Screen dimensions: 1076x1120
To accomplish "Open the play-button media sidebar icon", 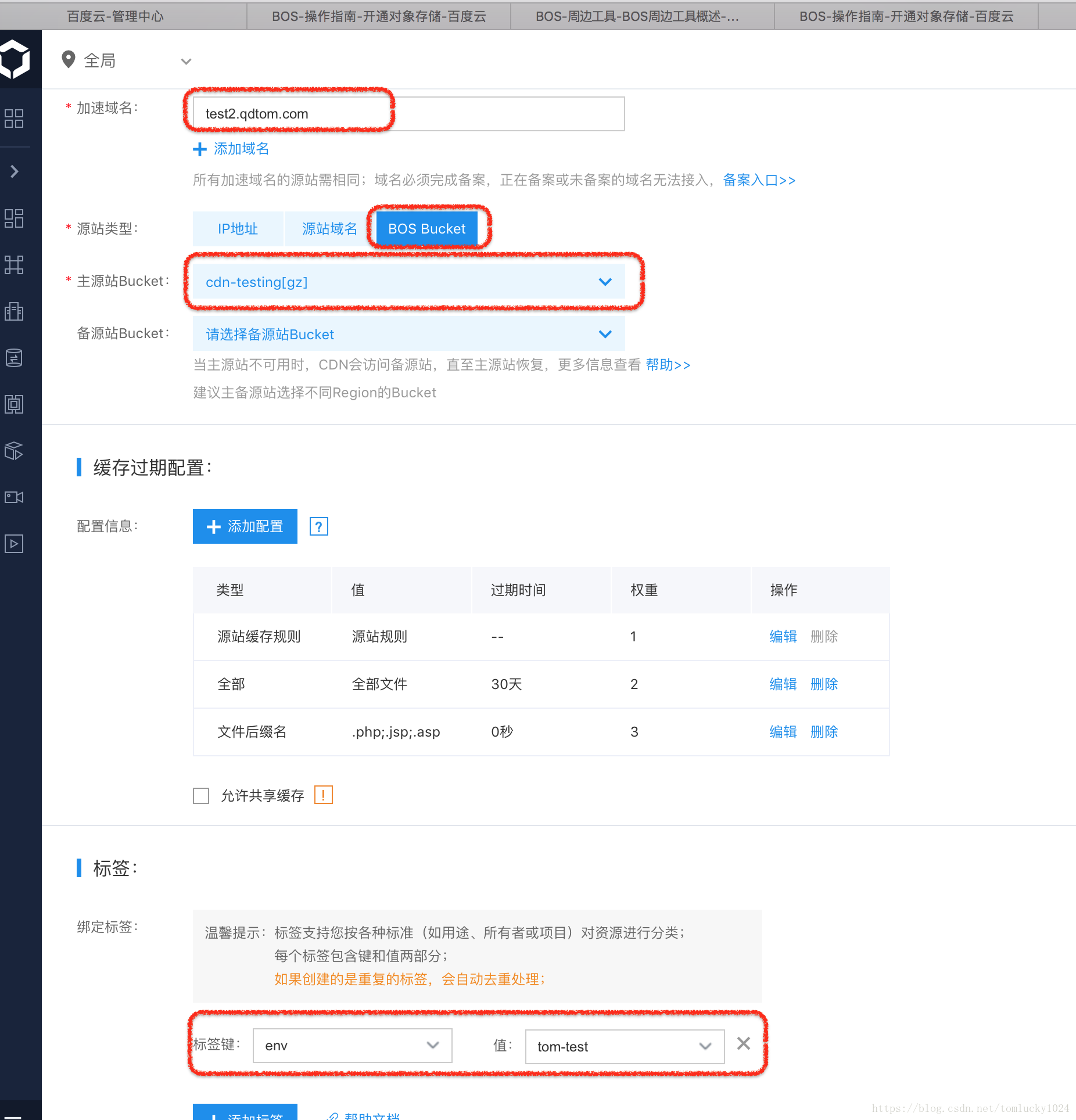I will [14, 544].
